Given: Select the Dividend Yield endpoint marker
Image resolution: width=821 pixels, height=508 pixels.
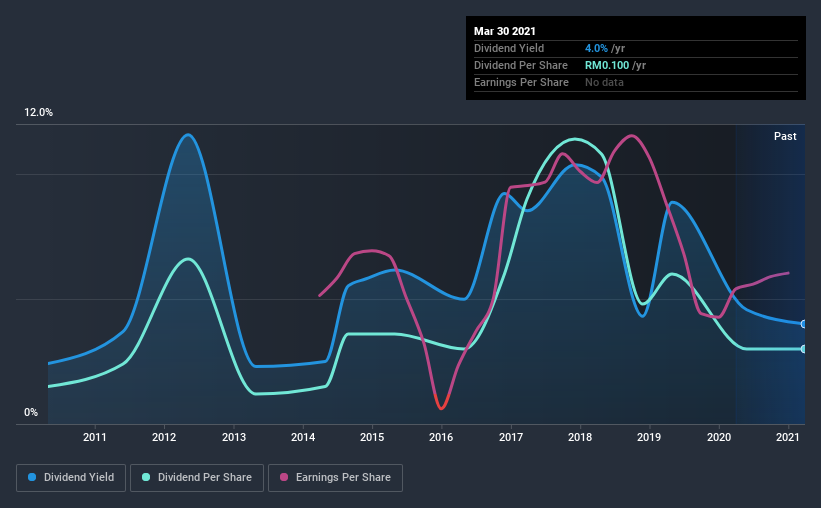Looking at the screenshot, I should tap(803, 324).
